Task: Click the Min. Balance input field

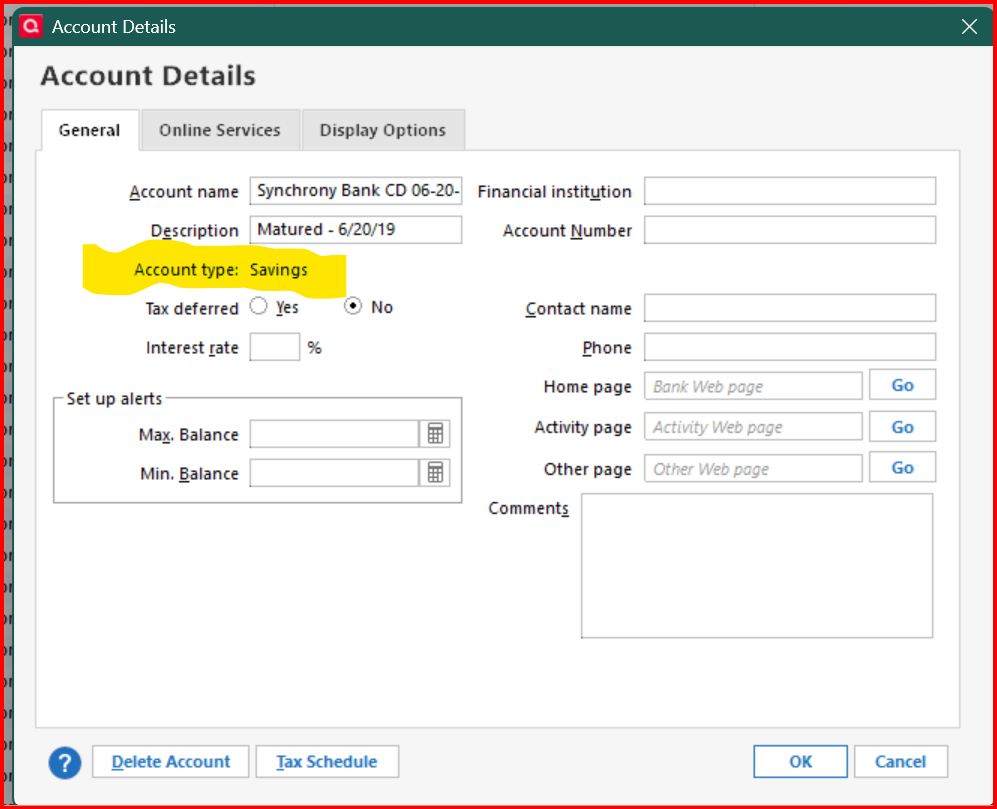Action: [x=334, y=473]
